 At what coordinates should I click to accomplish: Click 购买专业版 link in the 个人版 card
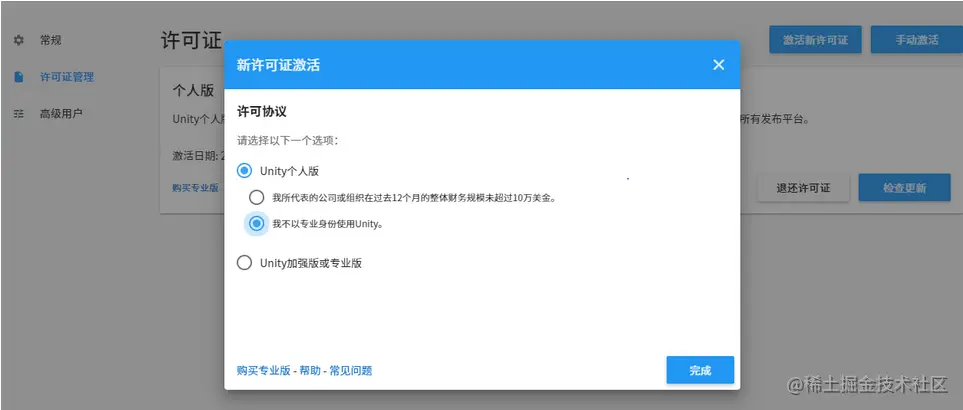pos(195,188)
